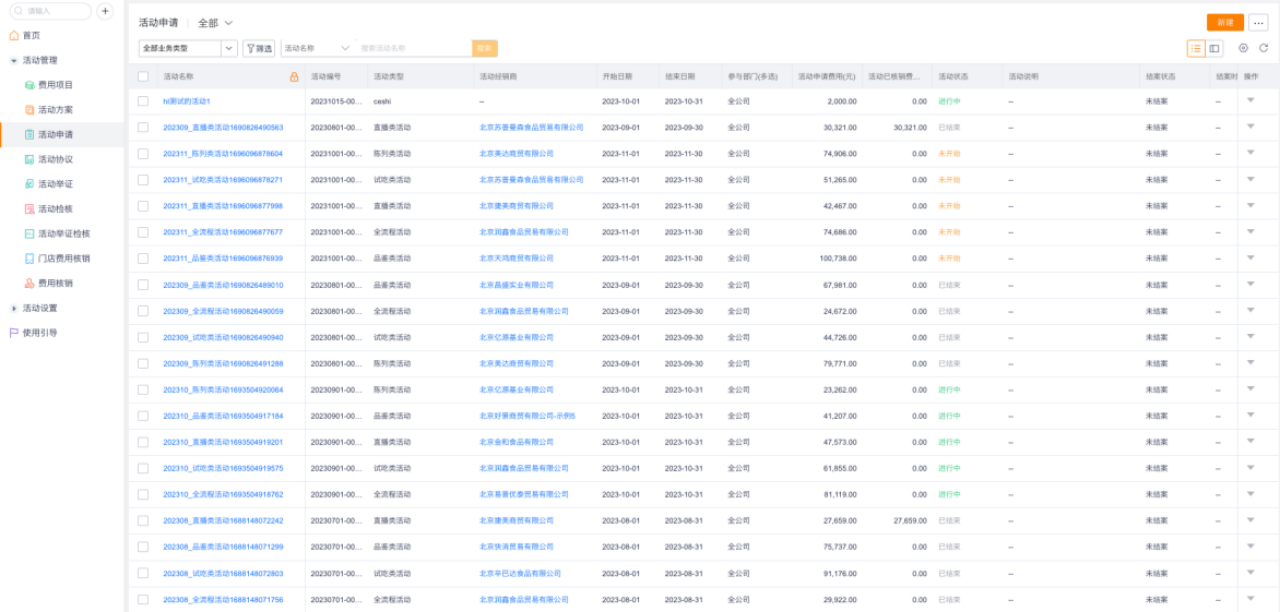Screen dimensions: 1280x612
Task: Click the 活动申请费用(元) column header
Action: [826, 76]
